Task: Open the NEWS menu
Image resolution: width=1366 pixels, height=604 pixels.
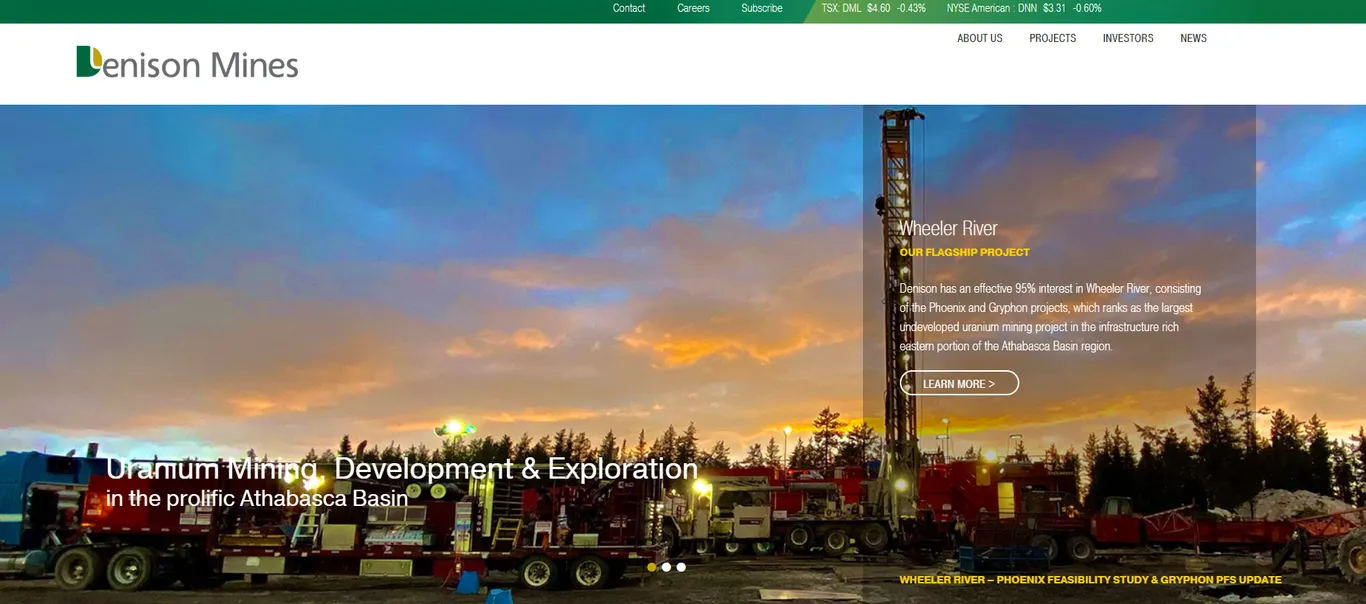Action: (x=1193, y=38)
